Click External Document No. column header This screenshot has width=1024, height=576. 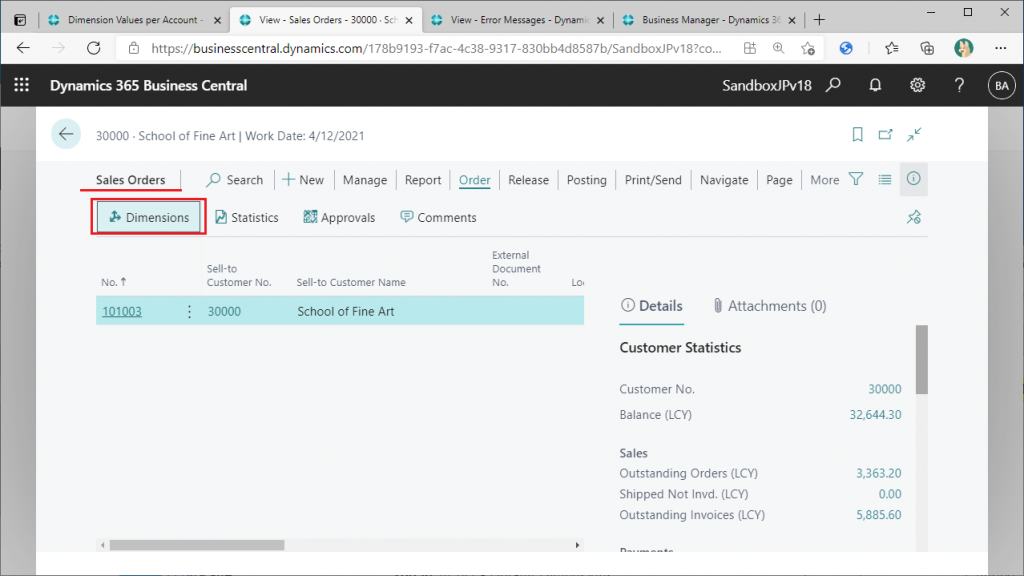(x=516, y=268)
